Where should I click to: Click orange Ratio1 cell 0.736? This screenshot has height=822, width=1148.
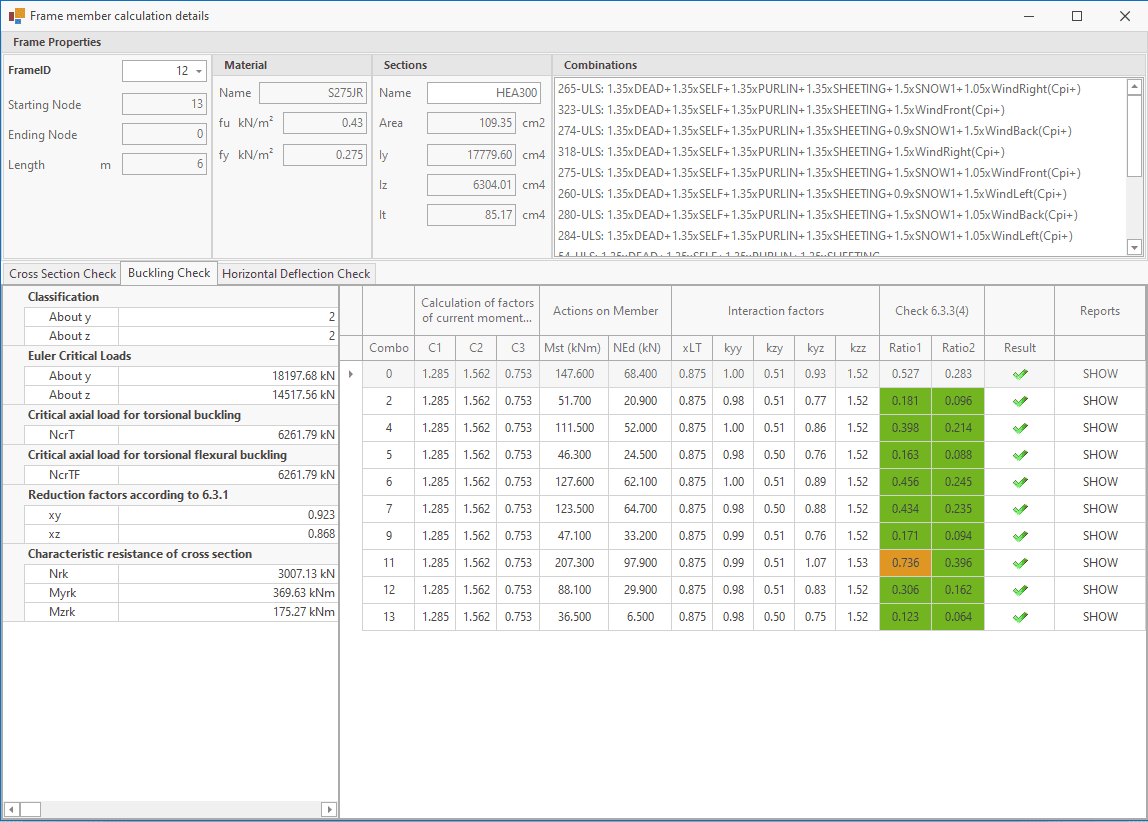(905, 563)
